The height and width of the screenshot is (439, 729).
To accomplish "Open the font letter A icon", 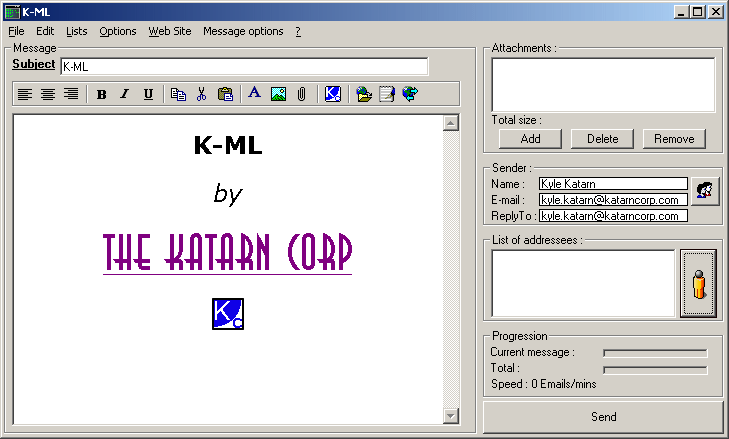I will coord(254,93).
